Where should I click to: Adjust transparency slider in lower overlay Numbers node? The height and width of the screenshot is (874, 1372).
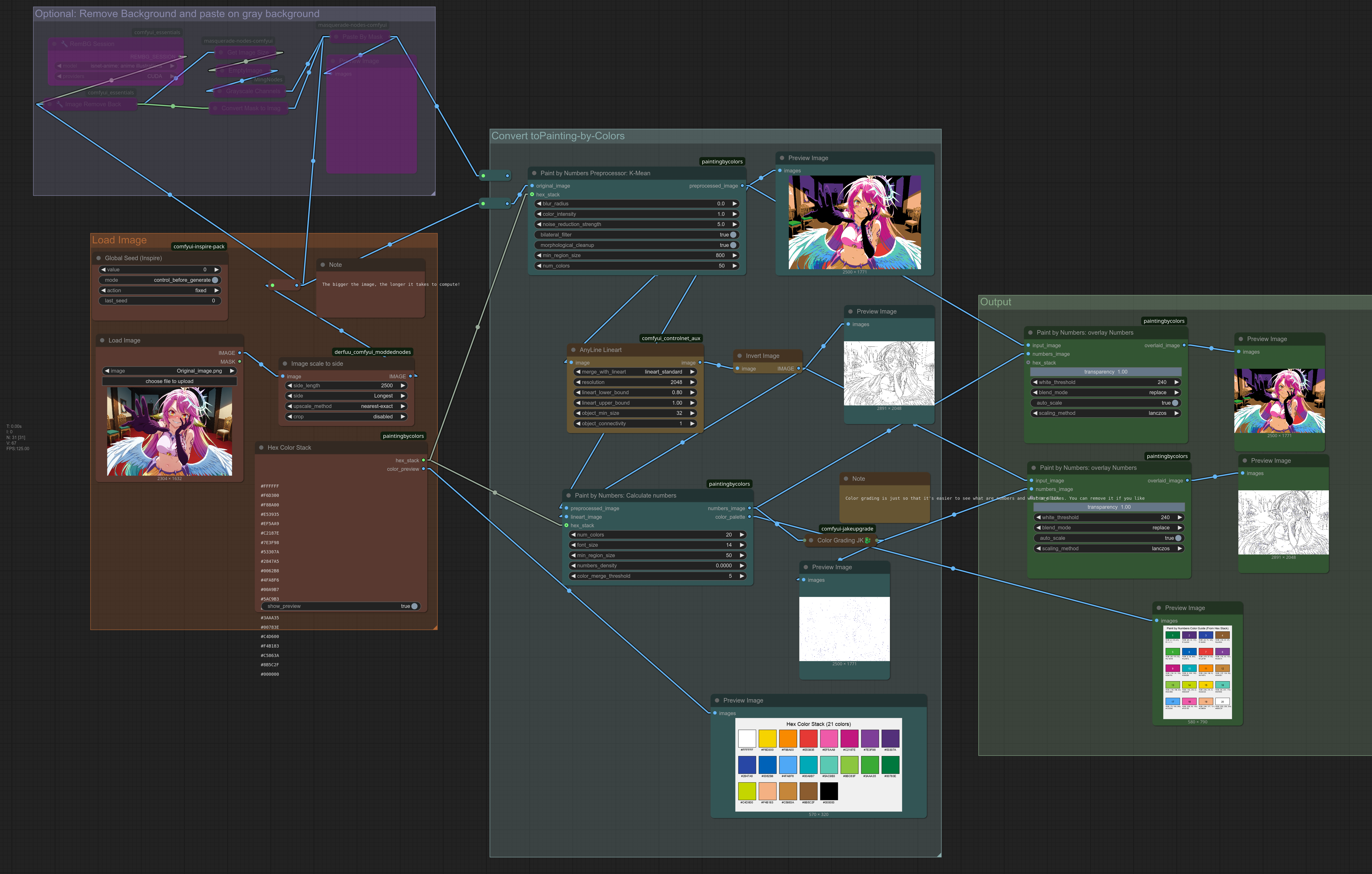coord(1109,507)
